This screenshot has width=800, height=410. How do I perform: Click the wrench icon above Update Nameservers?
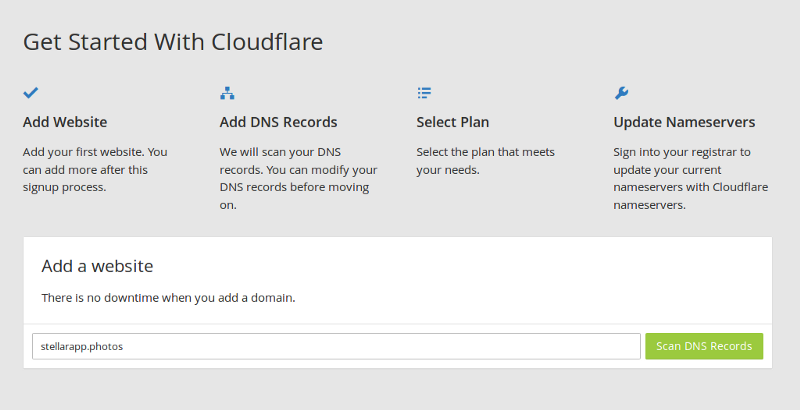(621, 93)
